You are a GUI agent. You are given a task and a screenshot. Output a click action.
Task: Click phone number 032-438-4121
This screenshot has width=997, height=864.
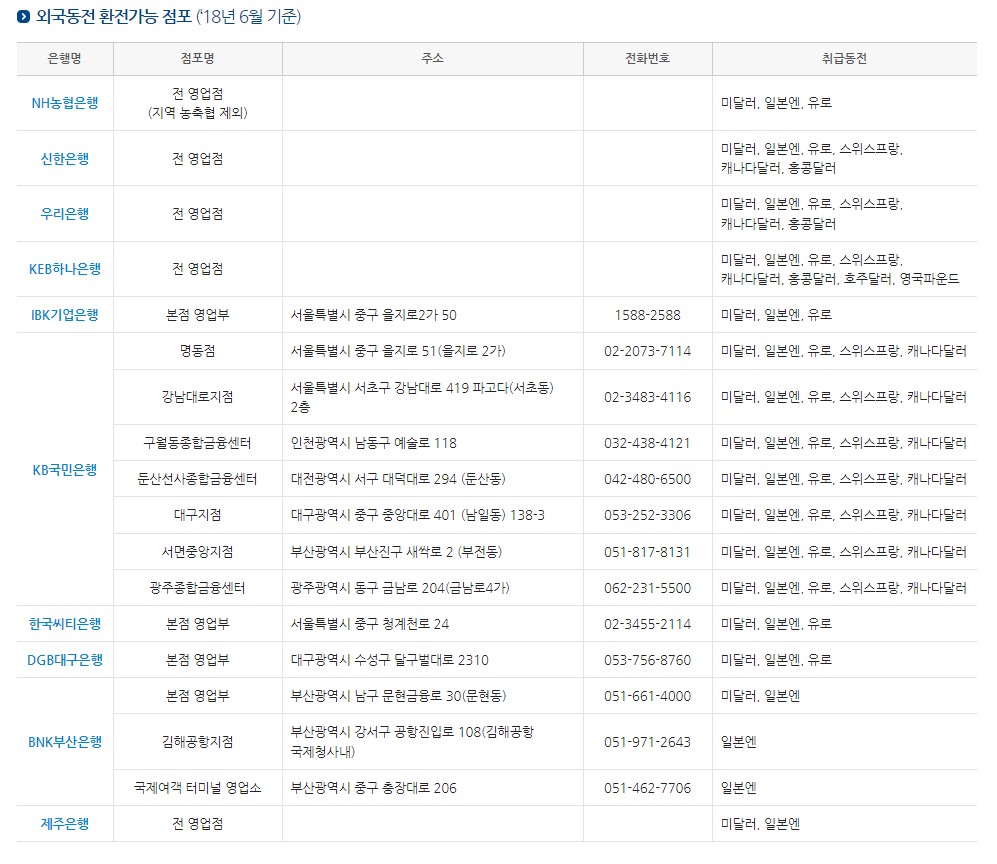click(647, 443)
